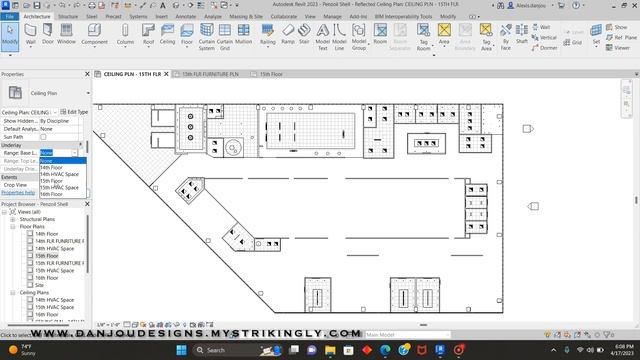The height and width of the screenshot is (360, 640).
Task: Open the Properties help link
Action: click(18, 193)
